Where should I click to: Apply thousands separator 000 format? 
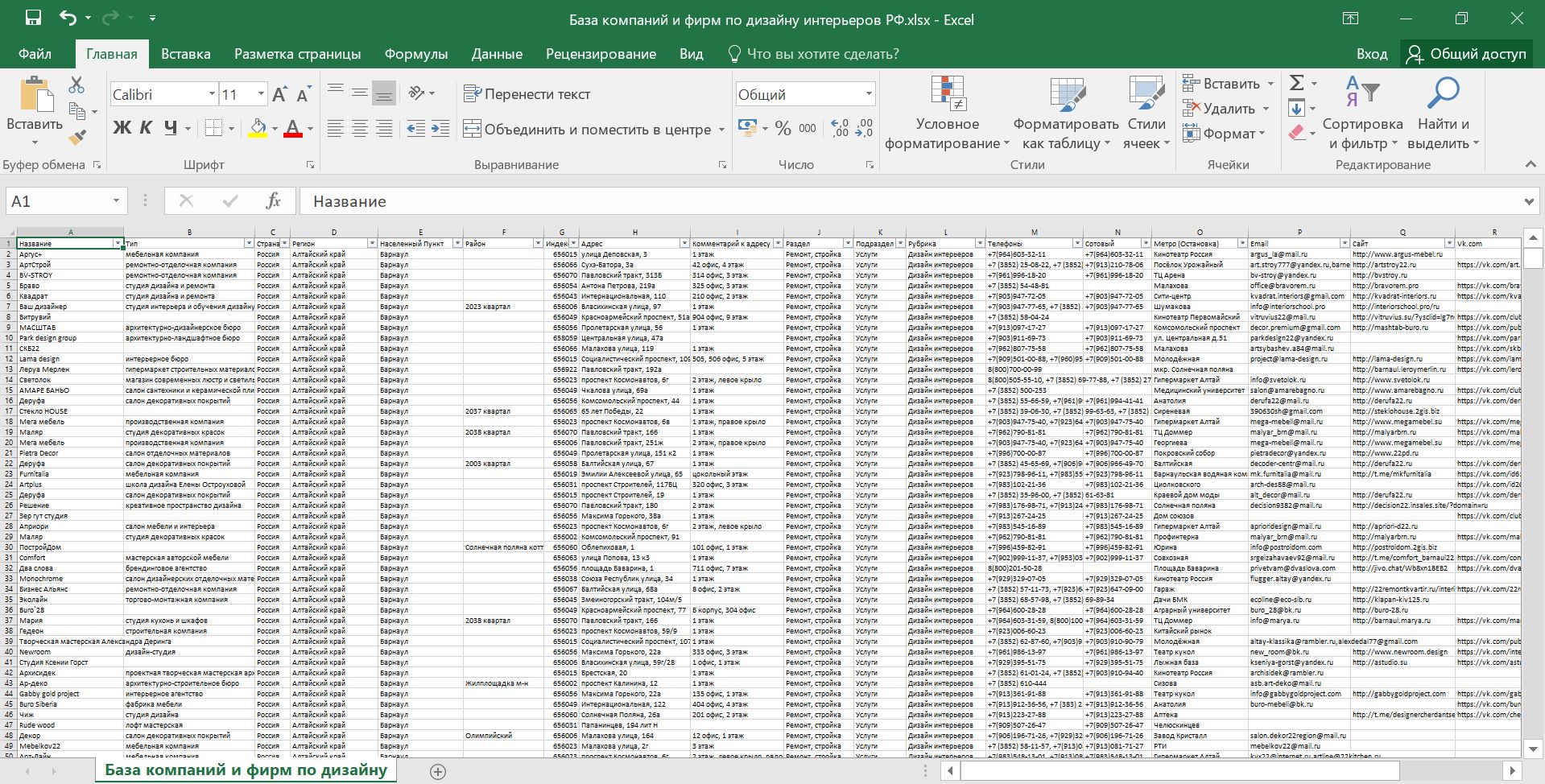pos(808,128)
